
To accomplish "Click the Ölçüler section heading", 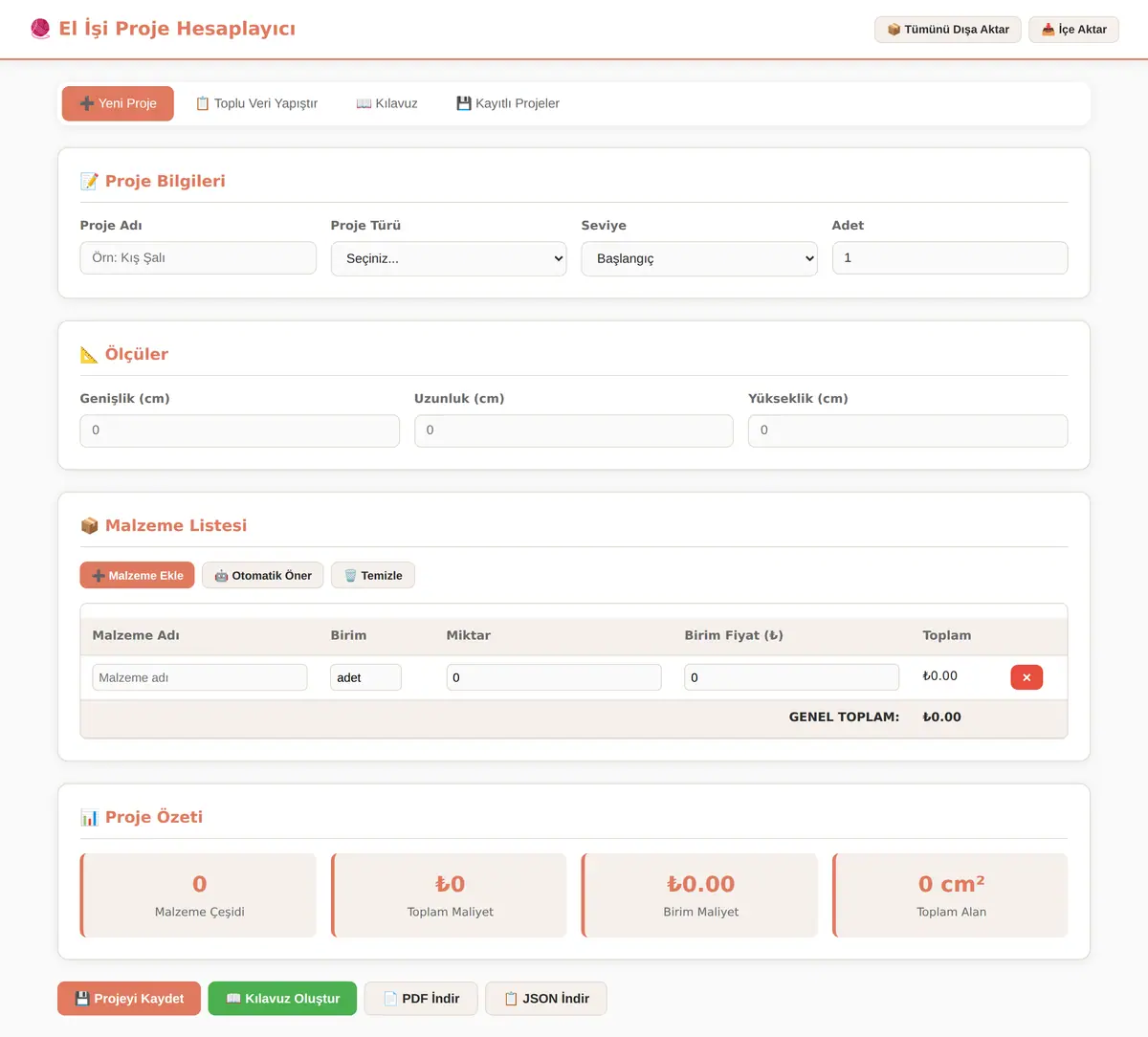I will click(124, 354).
